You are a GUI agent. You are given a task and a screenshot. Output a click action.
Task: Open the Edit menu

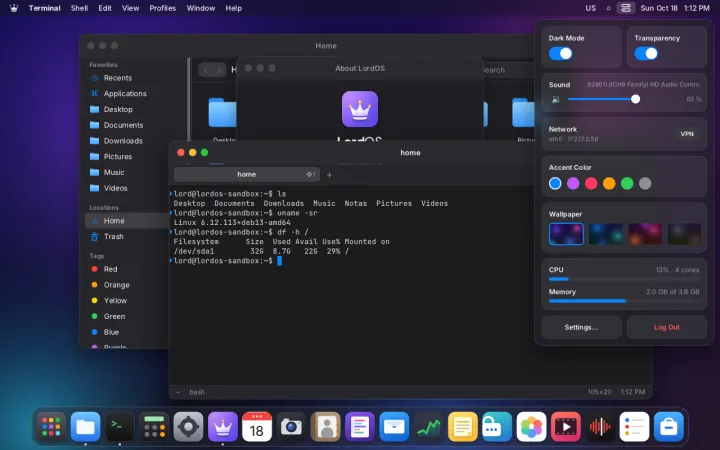[105, 8]
